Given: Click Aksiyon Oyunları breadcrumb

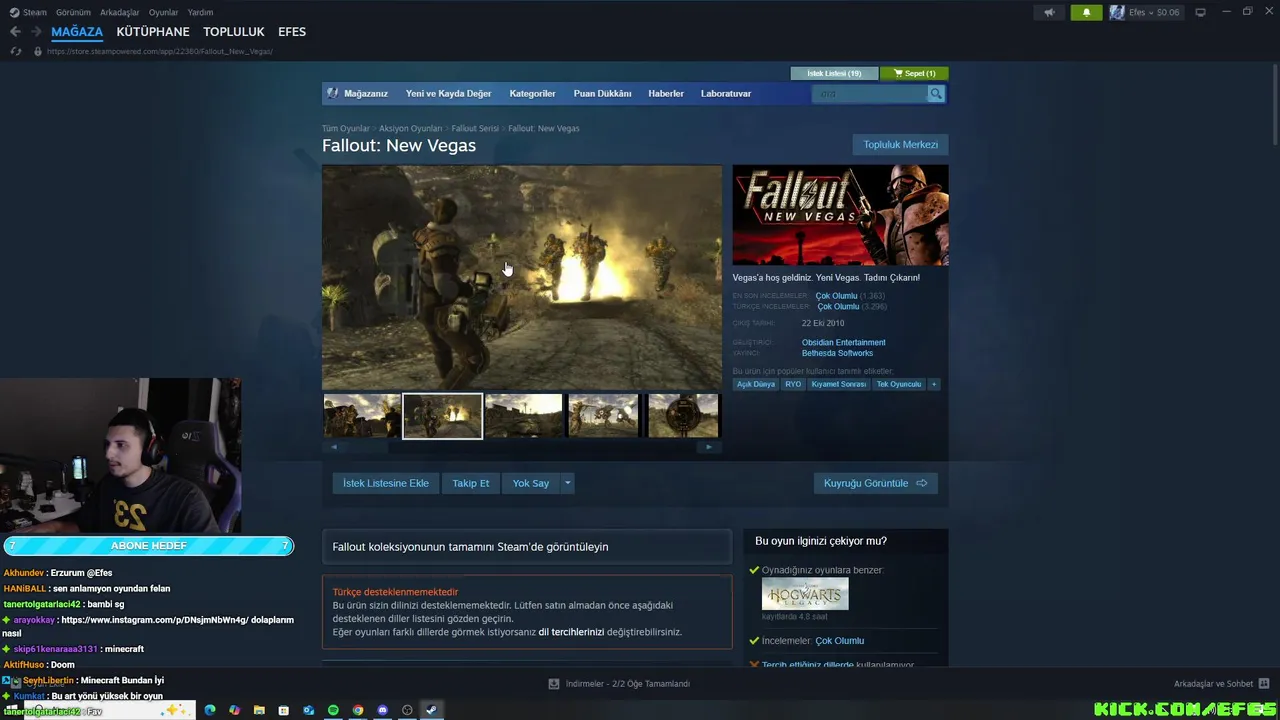Looking at the screenshot, I should (410, 128).
